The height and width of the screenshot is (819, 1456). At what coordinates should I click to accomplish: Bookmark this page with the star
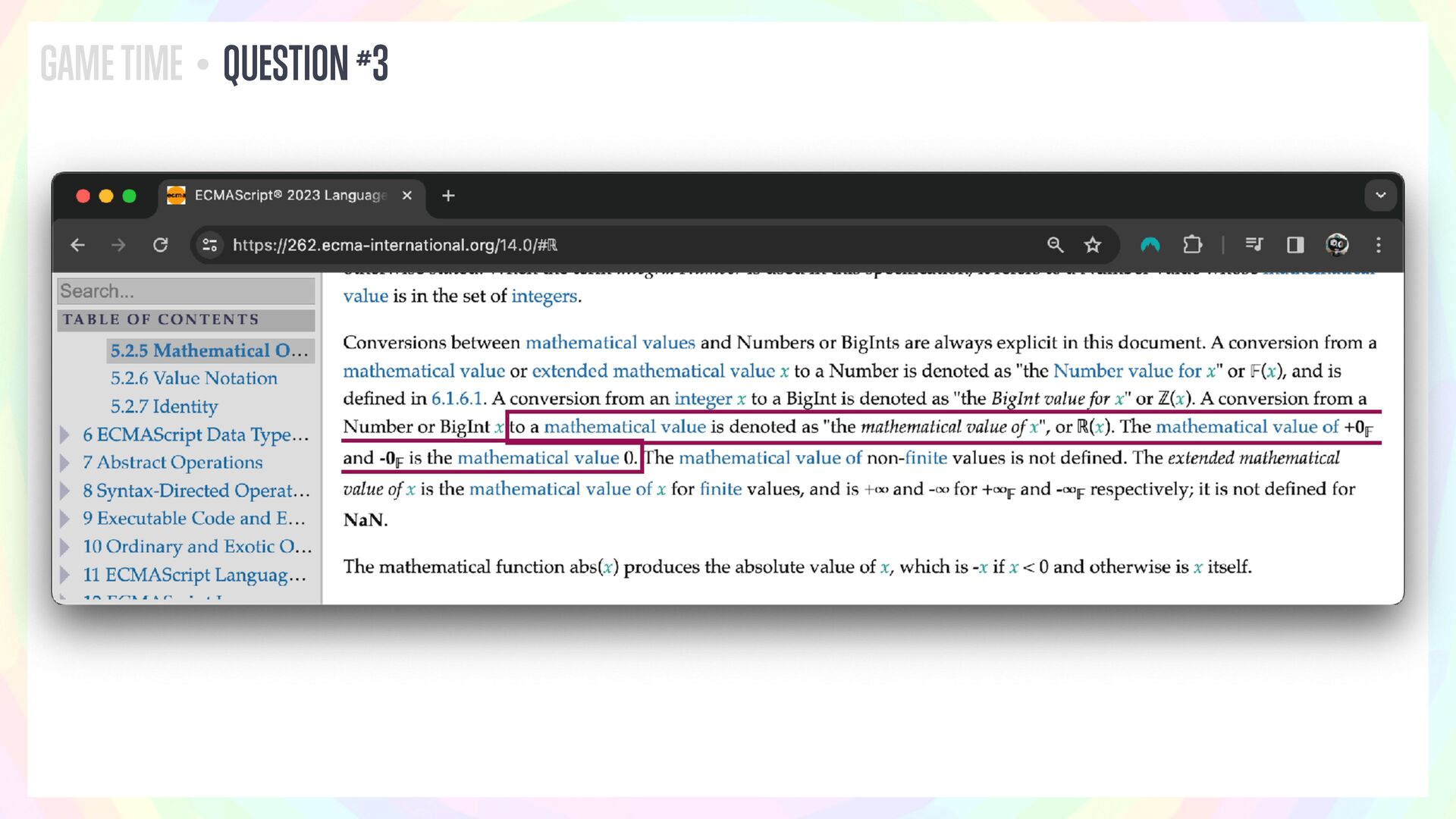tap(1092, 245)
